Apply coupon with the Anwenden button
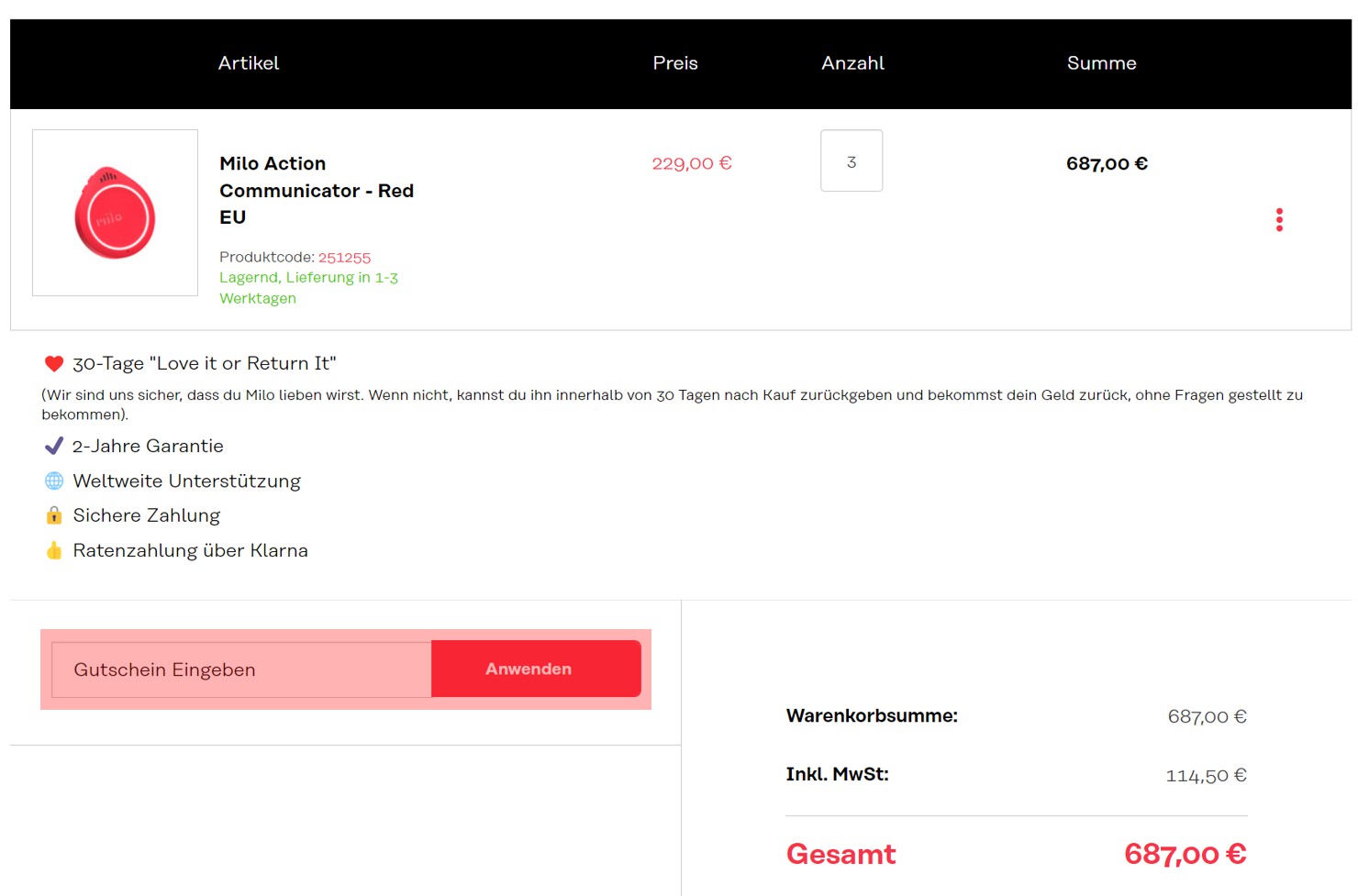The width and height of the screenshot is (1358, 896). (536, 669)
